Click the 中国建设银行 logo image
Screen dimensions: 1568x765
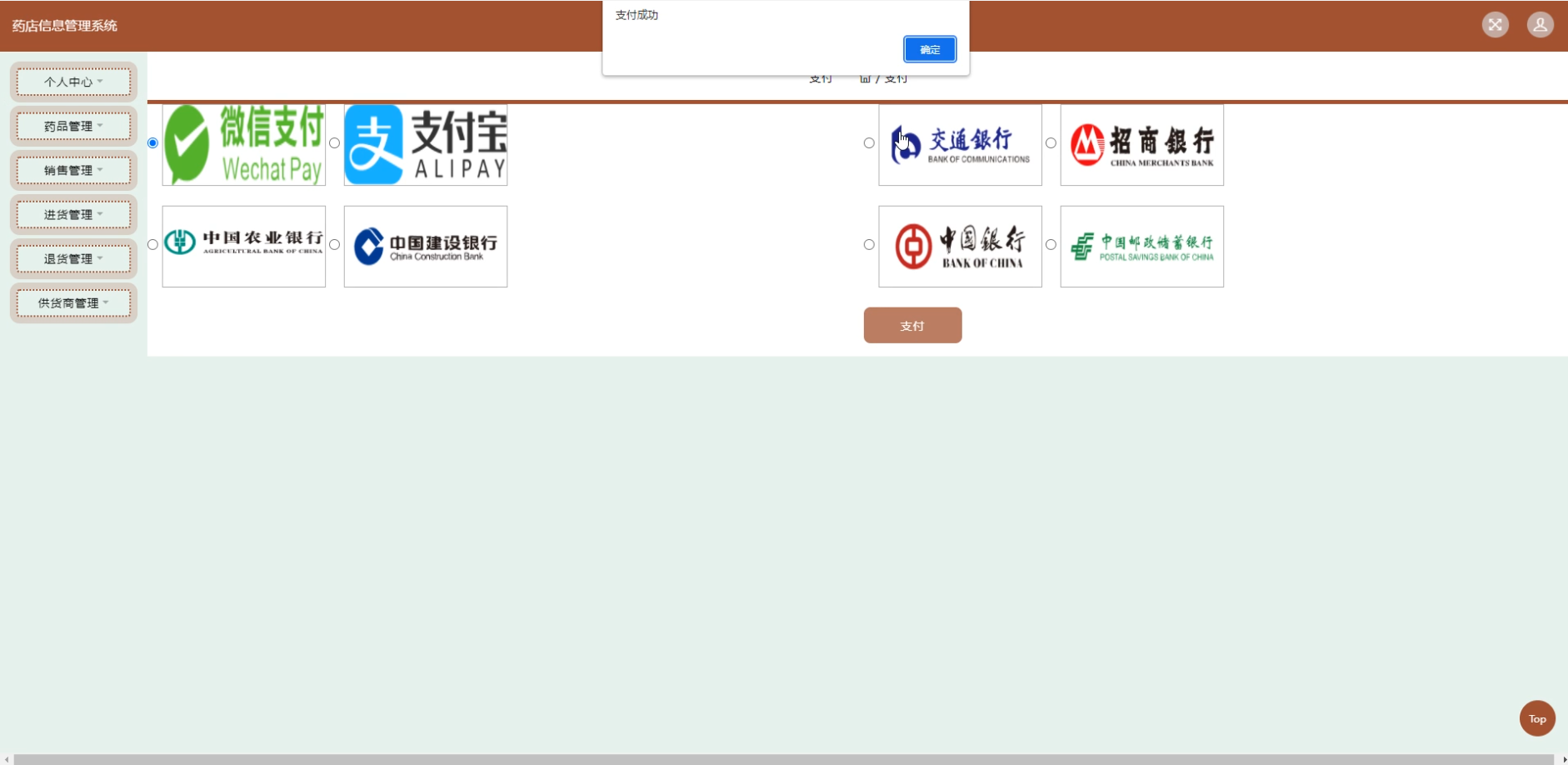(426, 247)
